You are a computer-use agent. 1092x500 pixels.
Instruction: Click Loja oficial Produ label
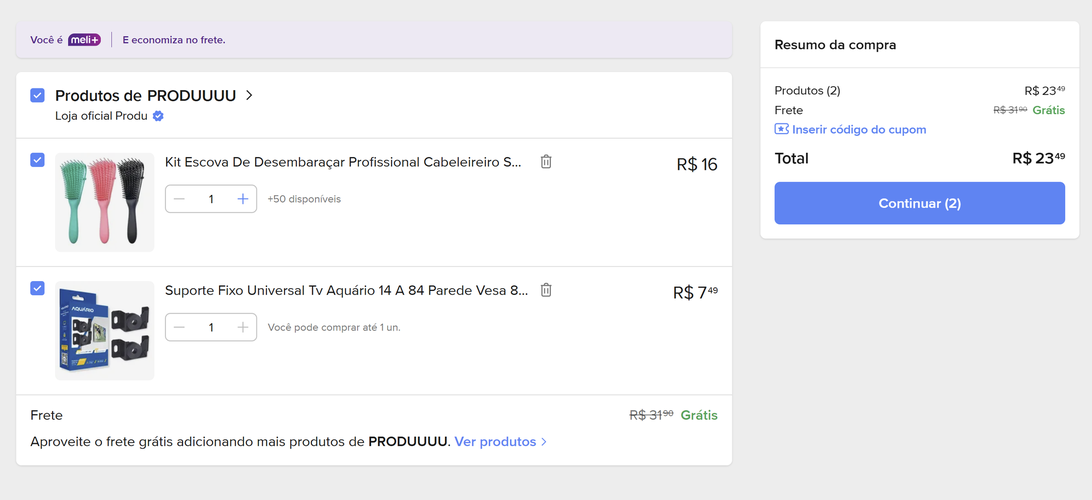[x=102, y=116]
